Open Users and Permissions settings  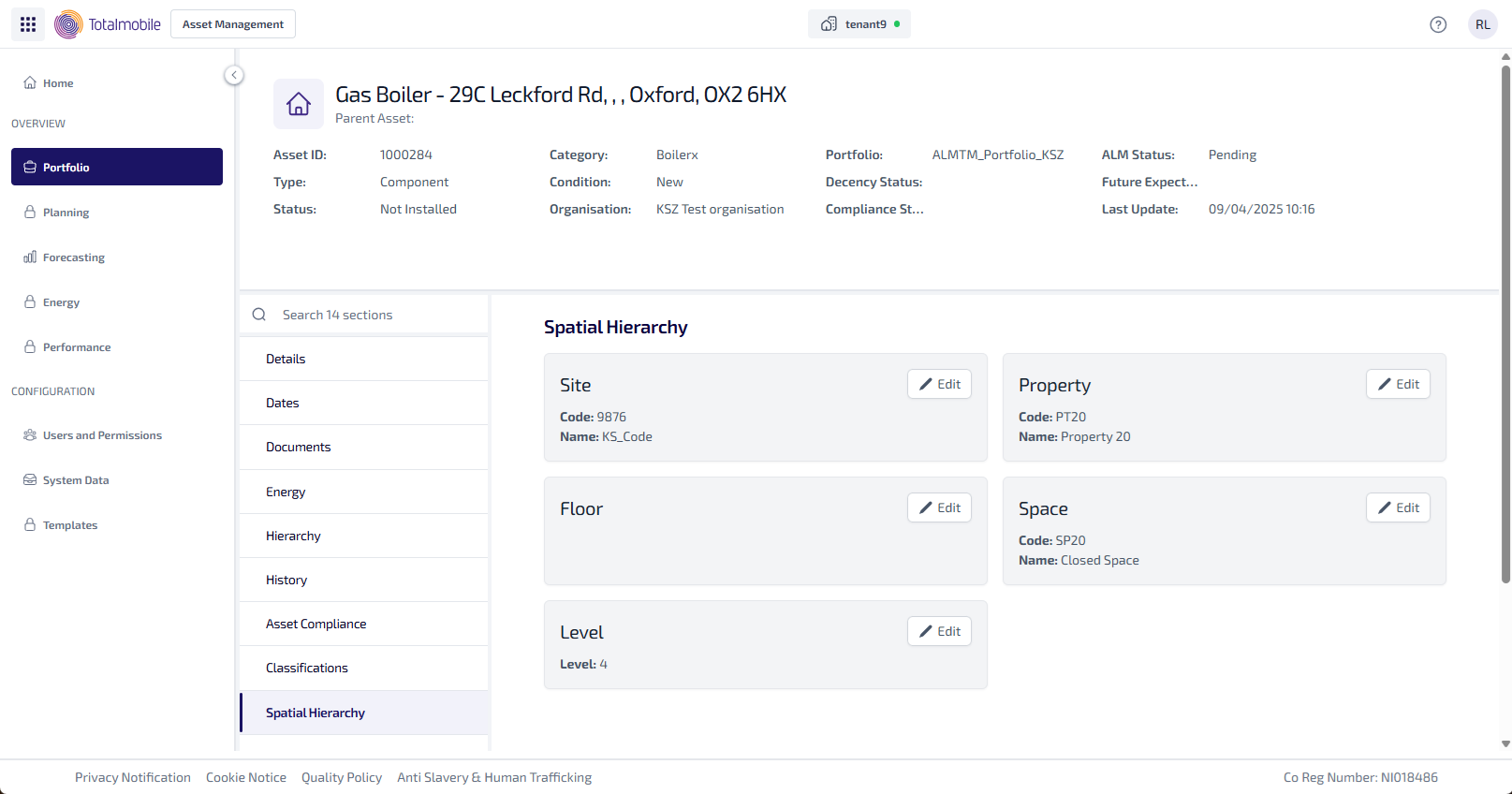click(x=102, y=435)
